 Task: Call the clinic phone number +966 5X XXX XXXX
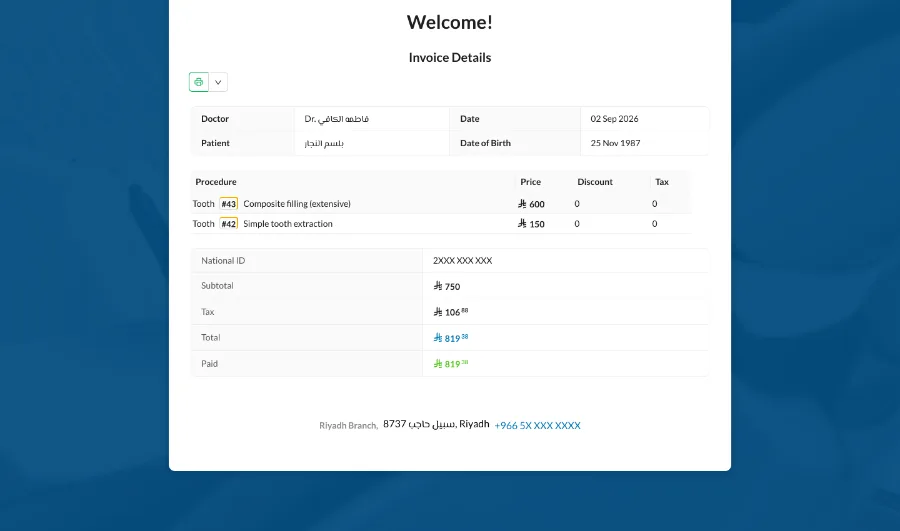pos(537,425)
